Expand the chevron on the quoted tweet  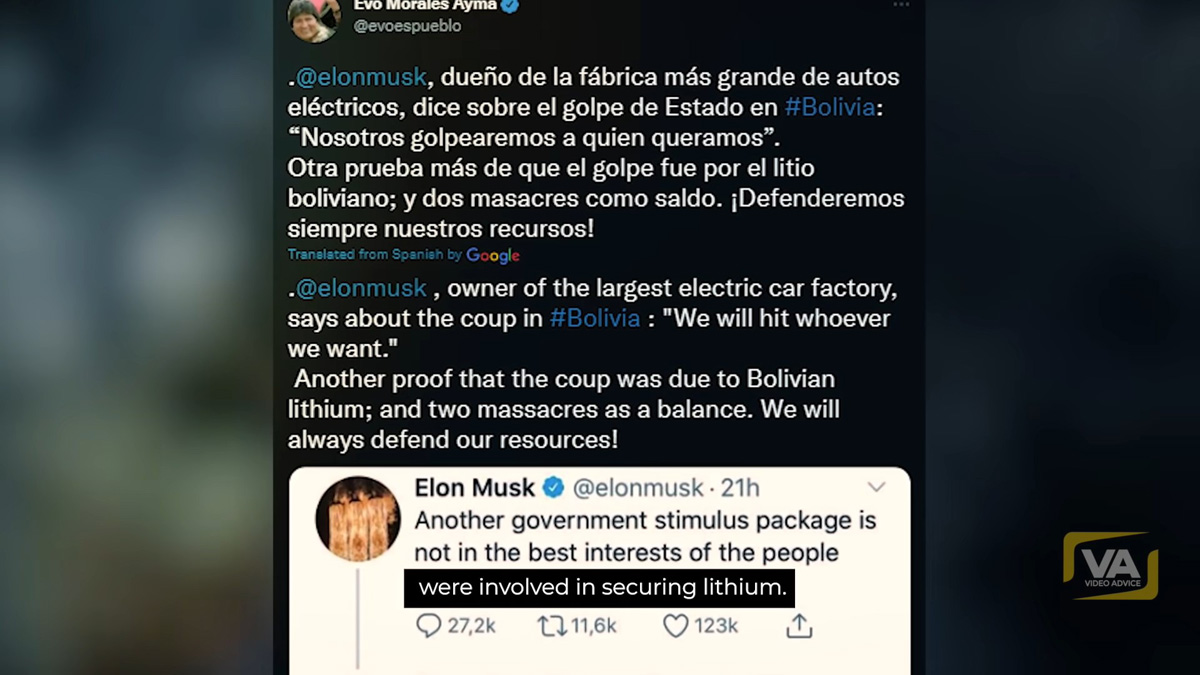coord(876,487)
